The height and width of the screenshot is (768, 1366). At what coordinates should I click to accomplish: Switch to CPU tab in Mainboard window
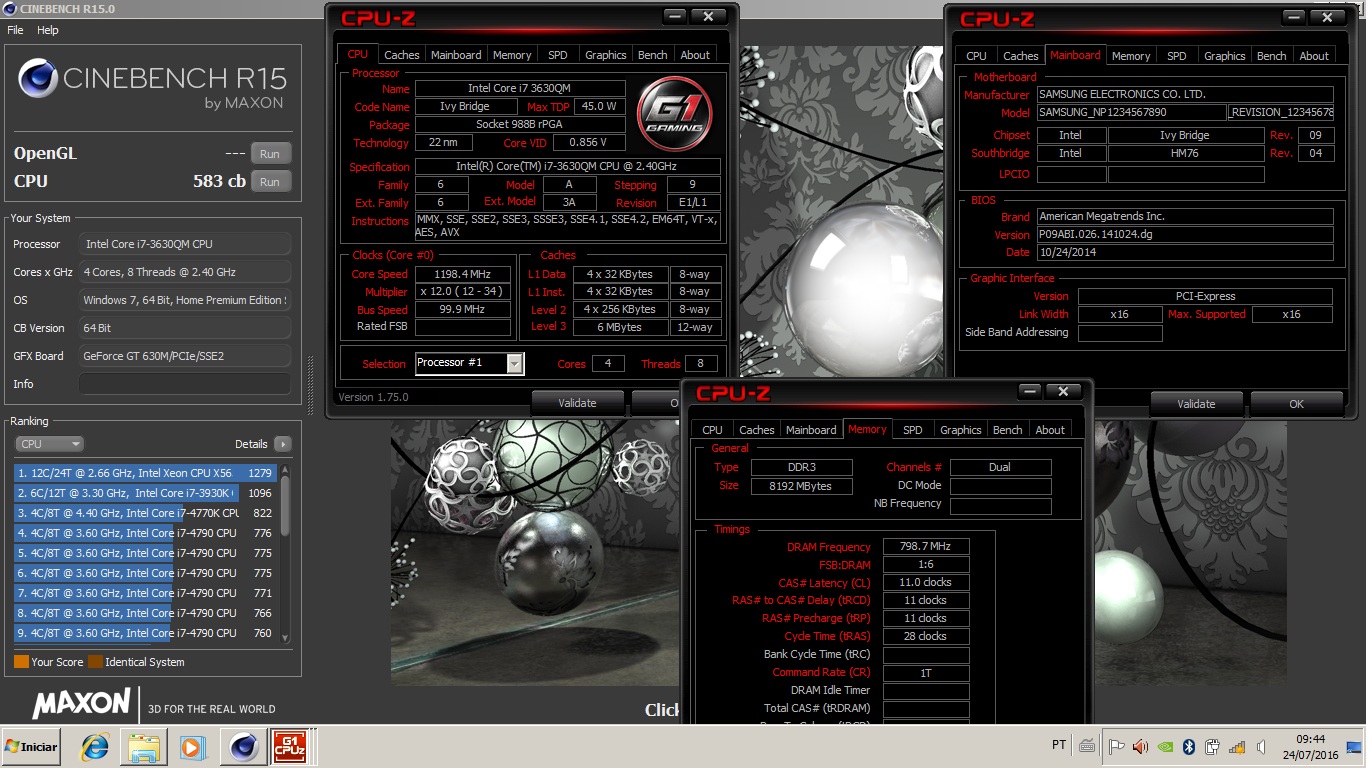coord(977,56)
